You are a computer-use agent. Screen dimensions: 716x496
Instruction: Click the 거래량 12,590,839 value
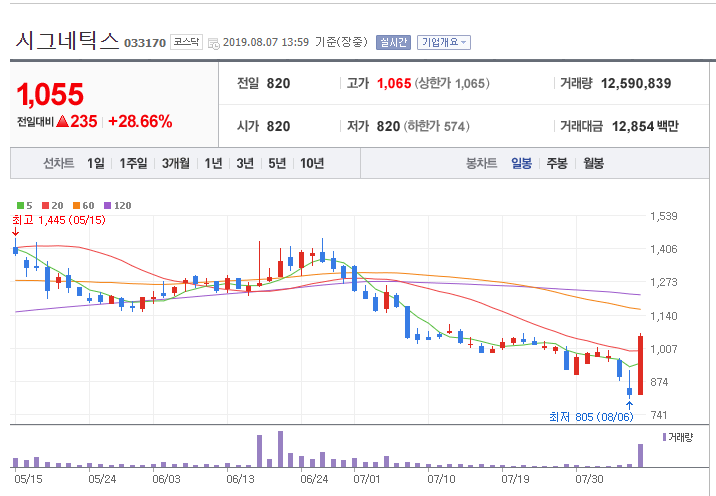click(636, 84)
